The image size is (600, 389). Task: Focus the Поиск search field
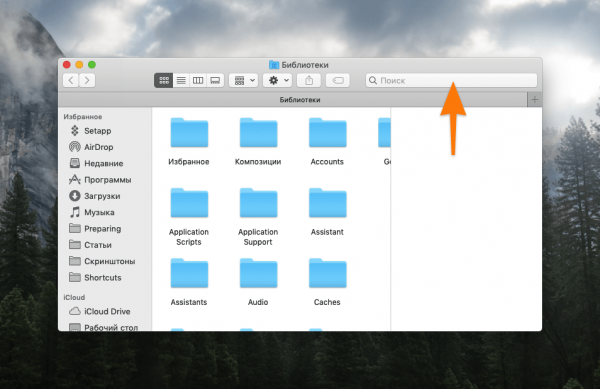click(x=451, y=80)
